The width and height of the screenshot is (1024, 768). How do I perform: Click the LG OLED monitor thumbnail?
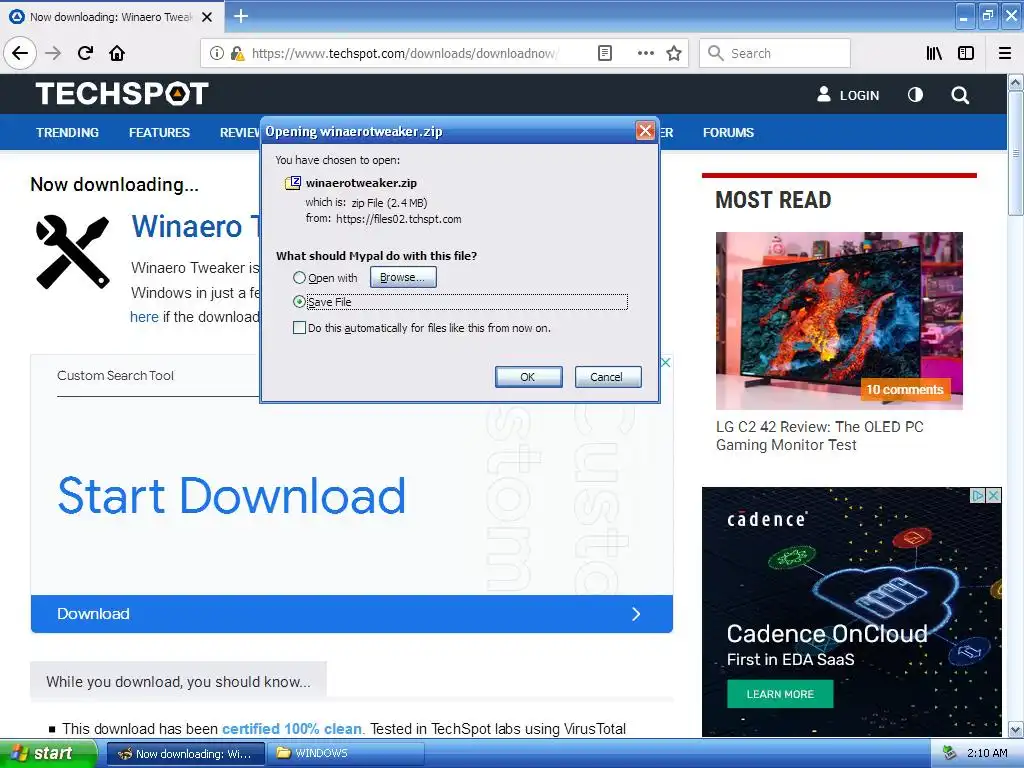[x=839, y=321]
